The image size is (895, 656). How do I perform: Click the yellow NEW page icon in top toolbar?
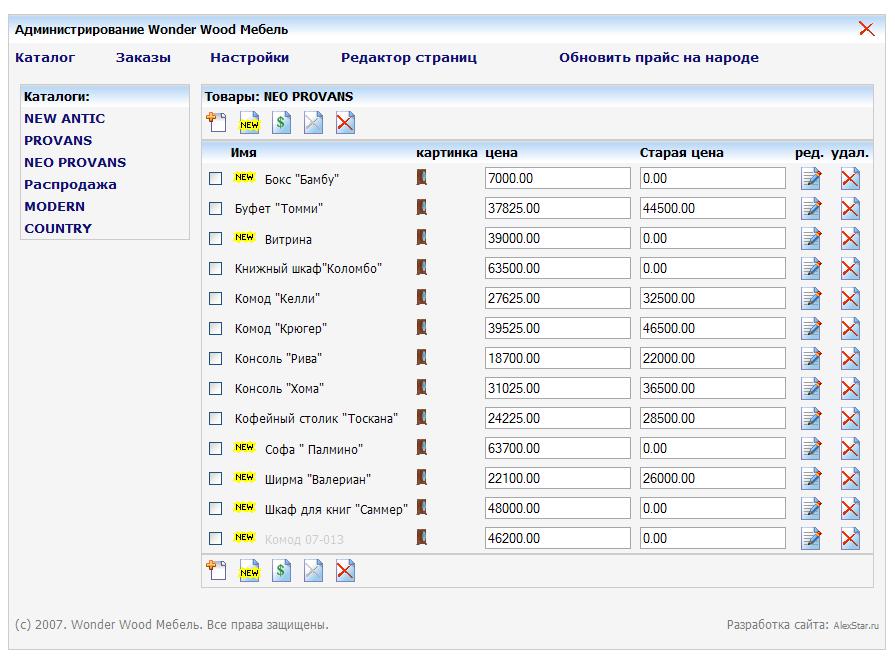click(249, 123)
